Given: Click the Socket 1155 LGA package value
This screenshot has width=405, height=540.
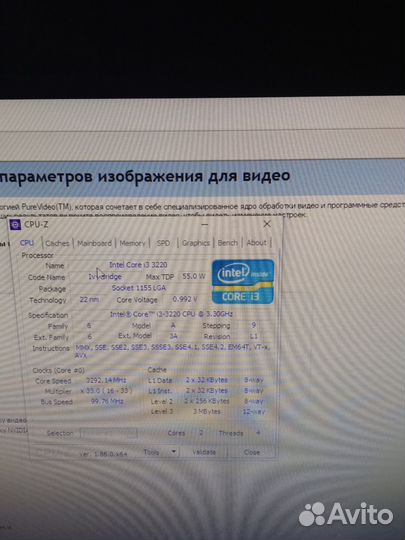Looking at the screenshot, I should 139,288.
